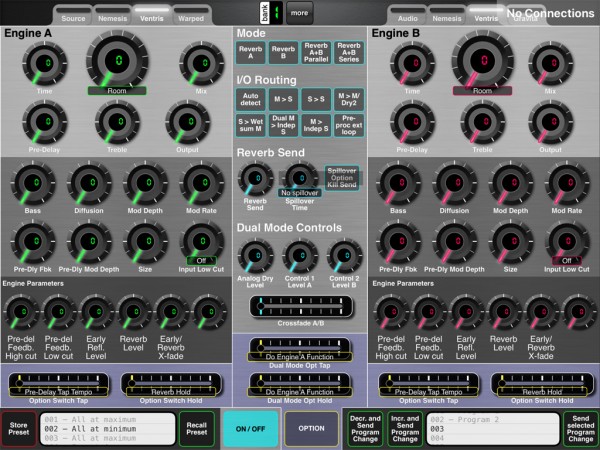Click the Engine A Size knob
This screenshot has height=450, width=600.
(145, 242)
